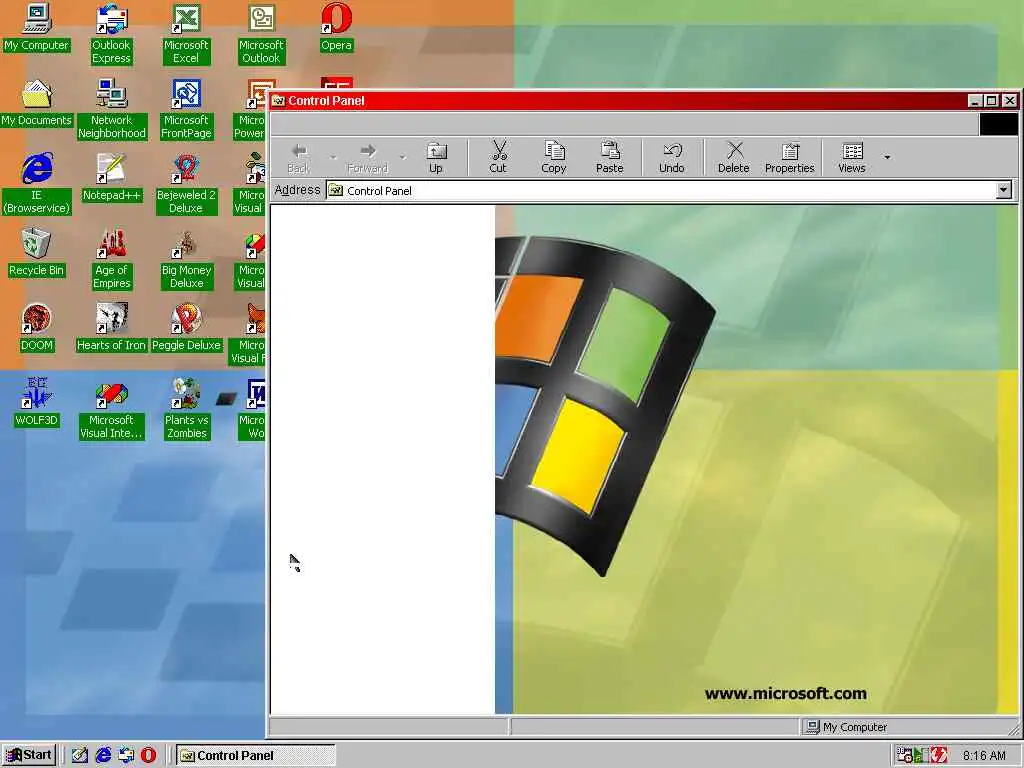Select the IE (Browservice) desktop icon
The height and width of the screenshot is (768, 1024).
tap(37, 184)
